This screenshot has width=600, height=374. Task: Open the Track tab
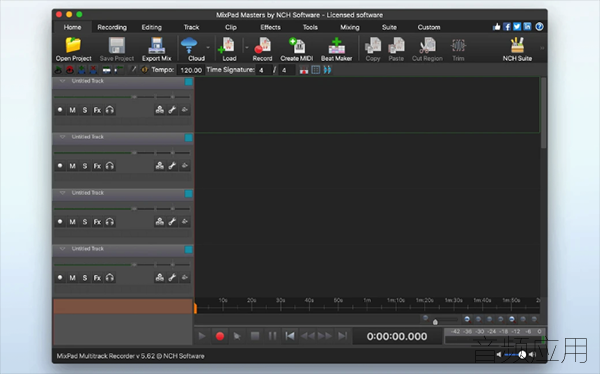pyautogui.click(x=191, y=27)
